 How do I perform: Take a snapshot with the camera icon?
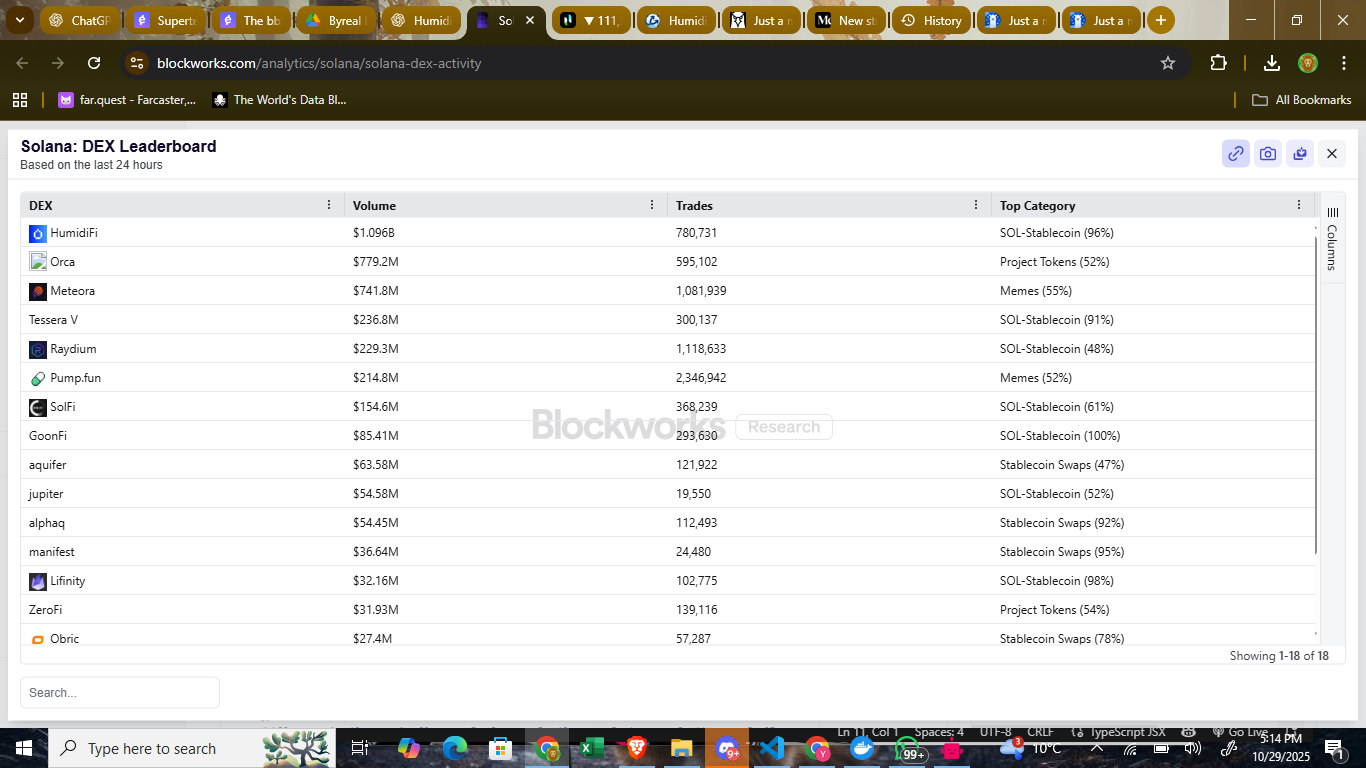[x=1268, y=154]
